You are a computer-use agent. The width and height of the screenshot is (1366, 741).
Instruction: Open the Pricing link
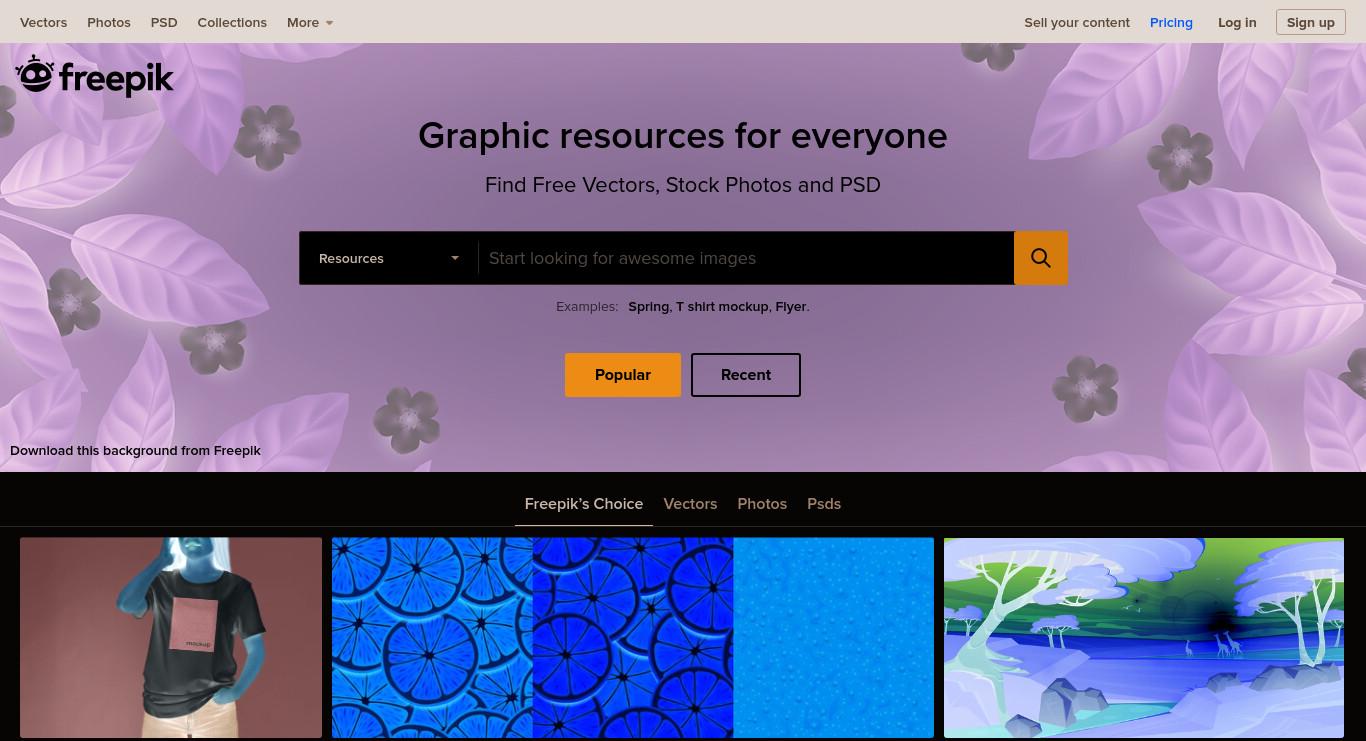click(1171, 22)
